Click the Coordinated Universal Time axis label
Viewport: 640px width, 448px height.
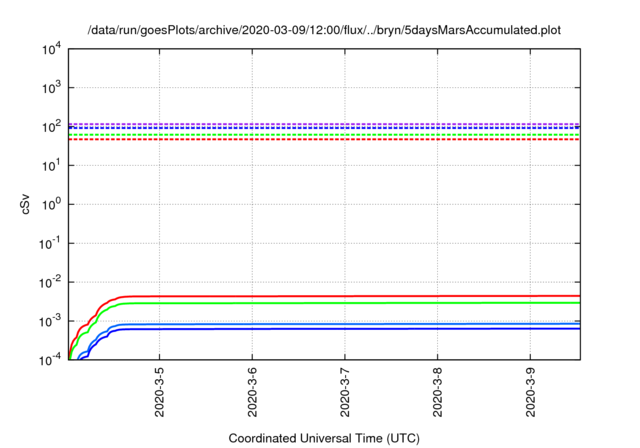324,438
